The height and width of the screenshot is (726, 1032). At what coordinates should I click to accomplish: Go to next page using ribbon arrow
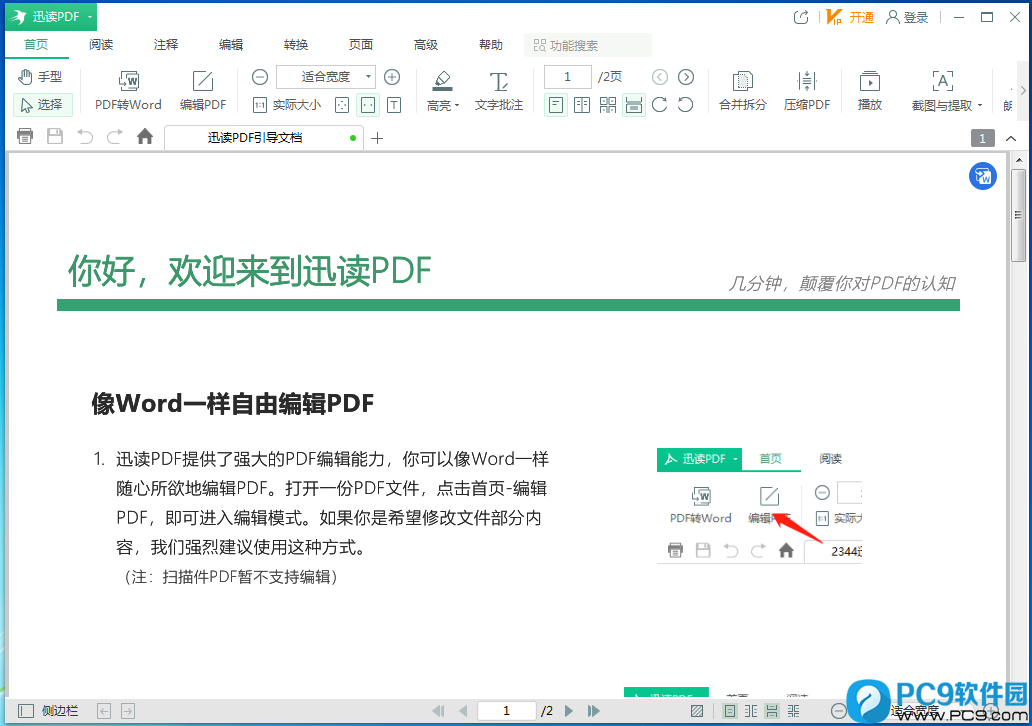[x=686, y=77]
